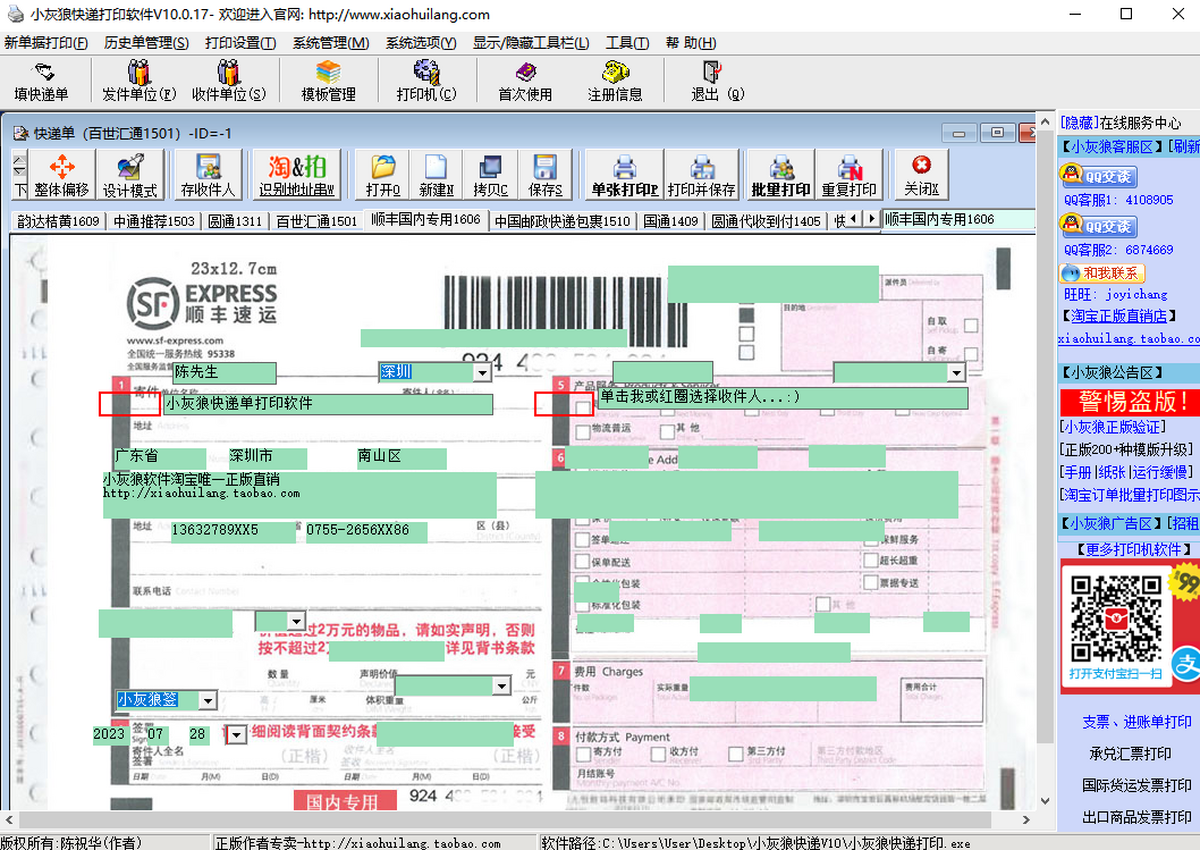Image resolution: width=1200 pixels, height=850 pixels.
Task: Click 重复打印 reprint icon
Action: pos(849,176)
